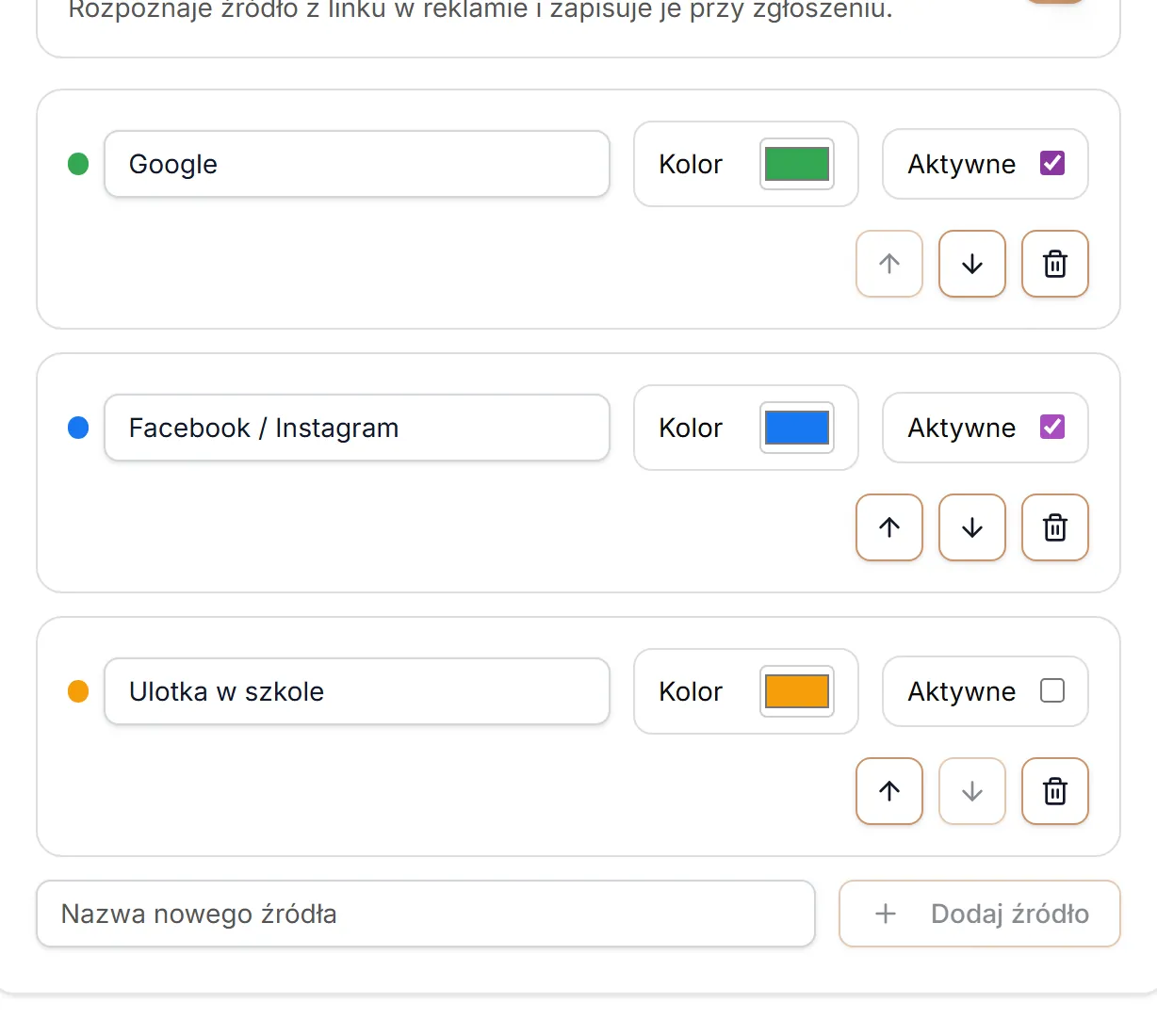
Task: Edit the Ulotka w szkole name field
Action: click(357, 691)
